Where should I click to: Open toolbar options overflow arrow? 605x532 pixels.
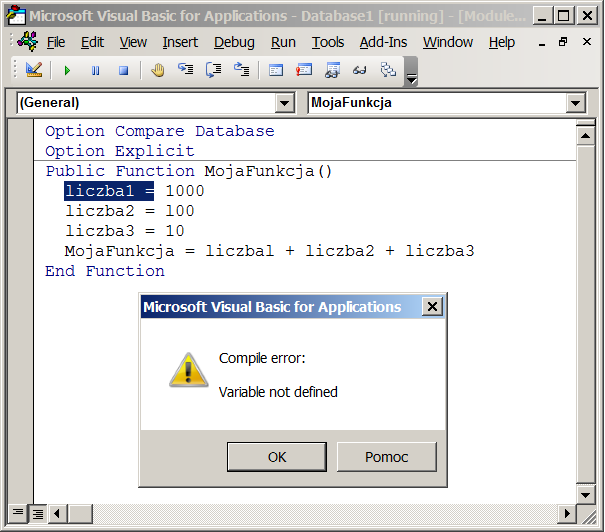coord(411,72)
